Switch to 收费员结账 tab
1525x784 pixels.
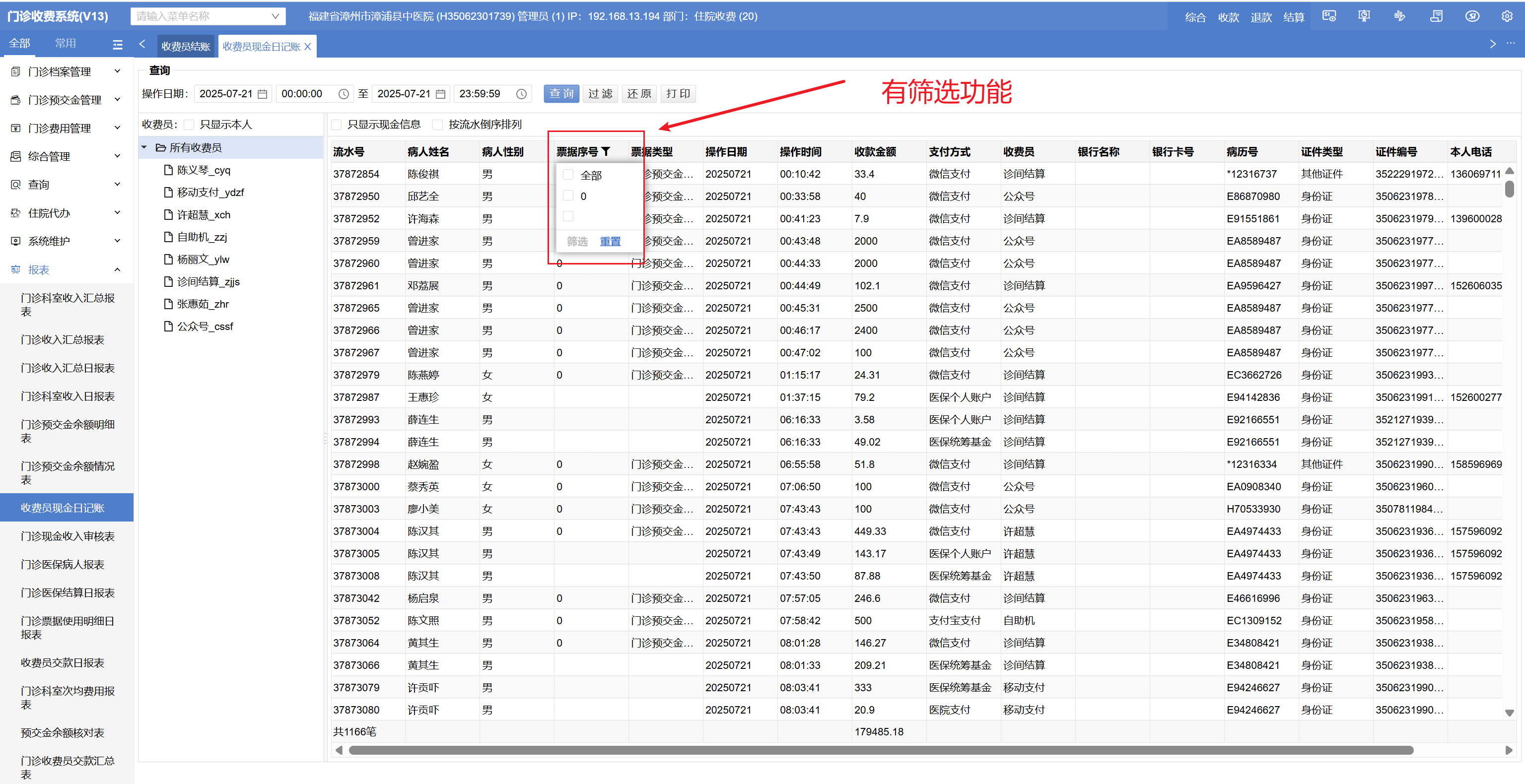pos(185,47)
